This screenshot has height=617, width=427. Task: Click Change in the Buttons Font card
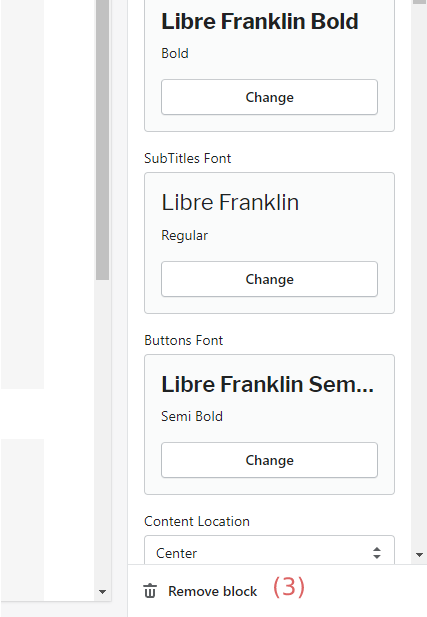[x=270, y=460]
